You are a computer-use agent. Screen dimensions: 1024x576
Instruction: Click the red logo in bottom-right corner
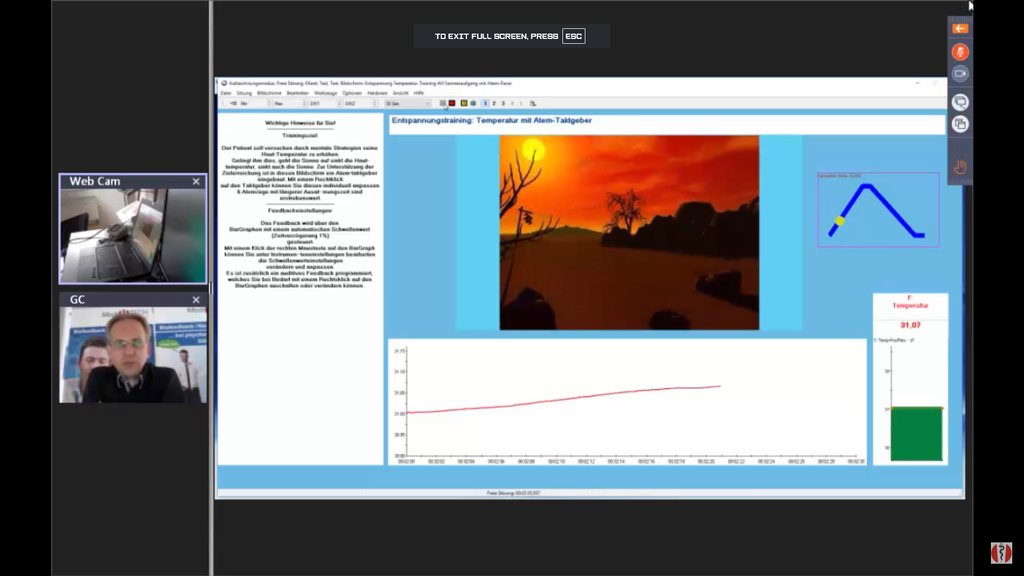tap(1000, 552)
